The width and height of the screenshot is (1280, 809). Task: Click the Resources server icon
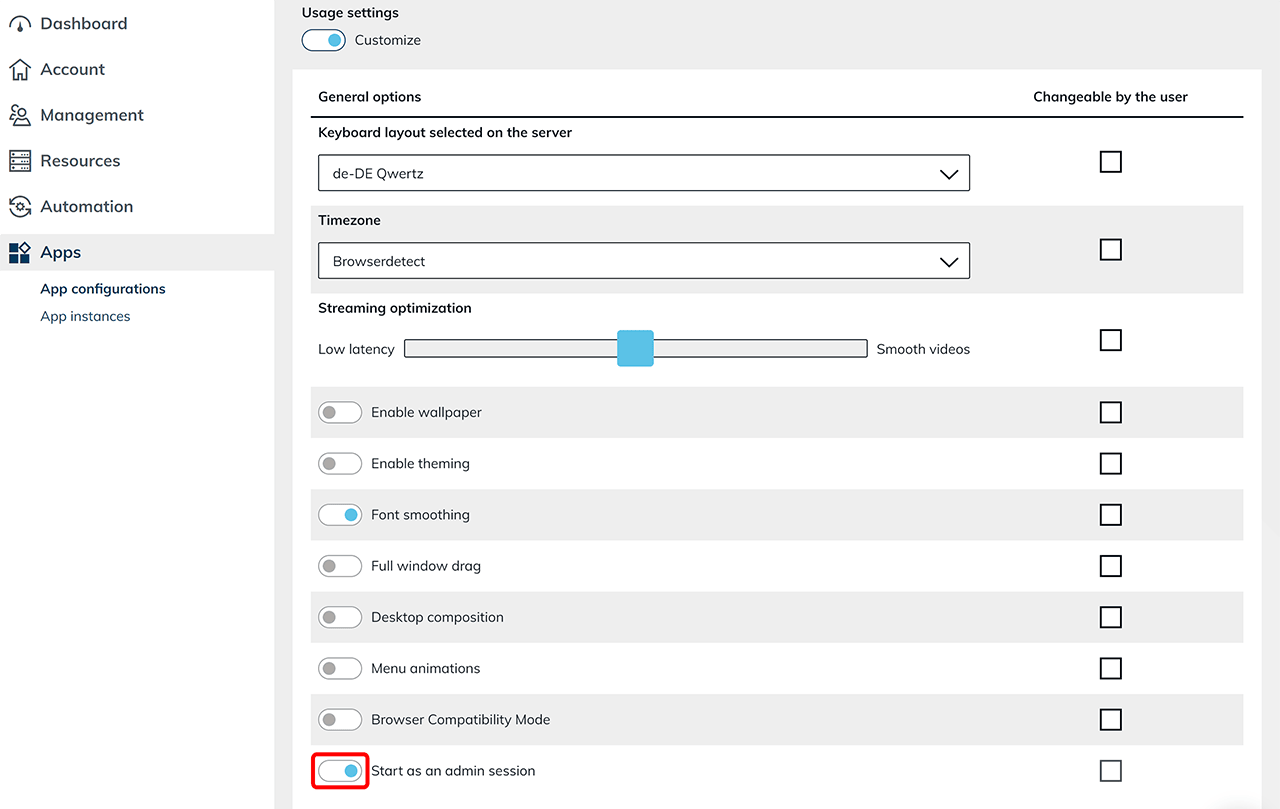pos(20,161)
